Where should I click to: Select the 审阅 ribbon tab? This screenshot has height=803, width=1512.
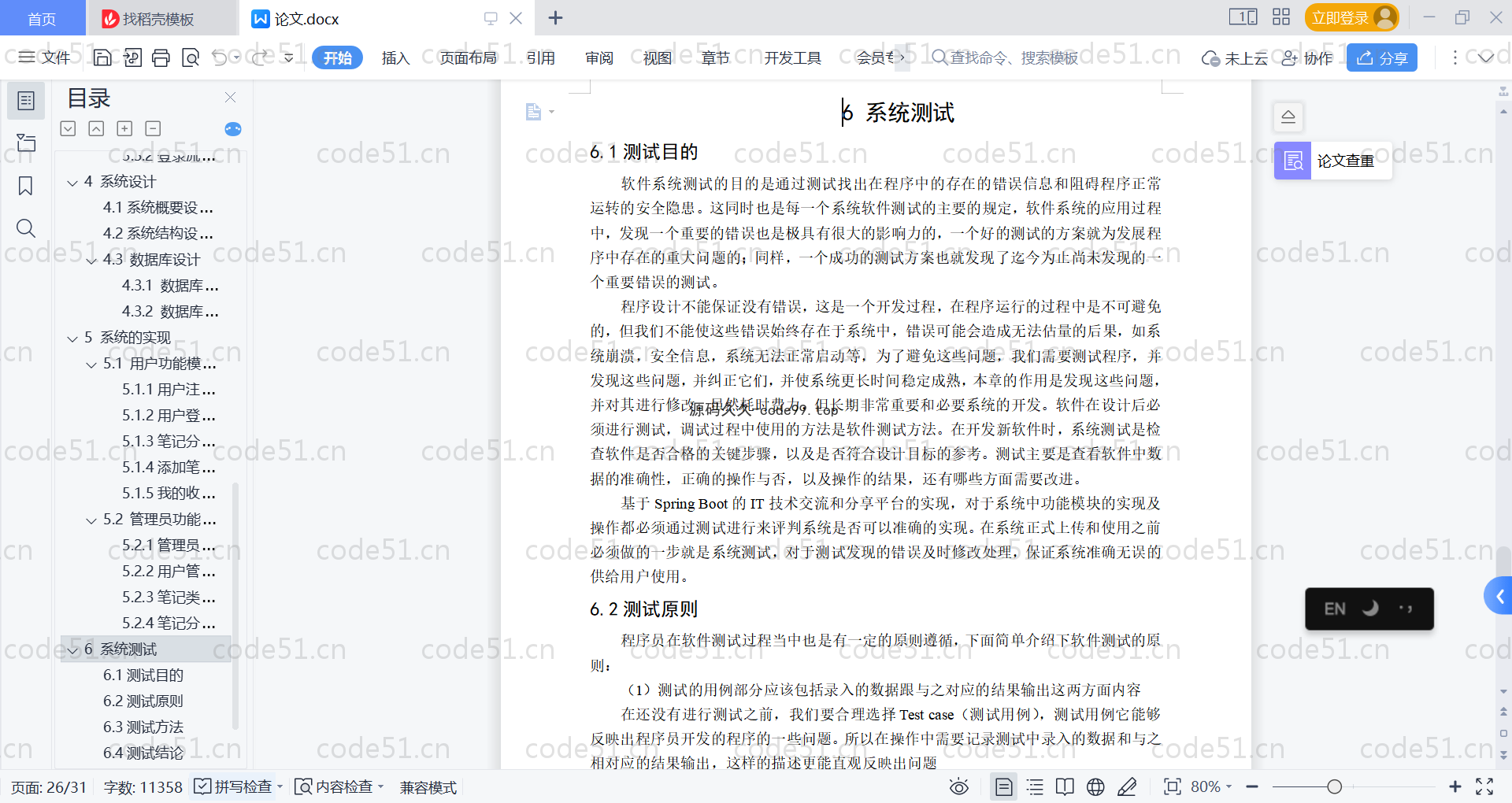[x=599, y=57]
